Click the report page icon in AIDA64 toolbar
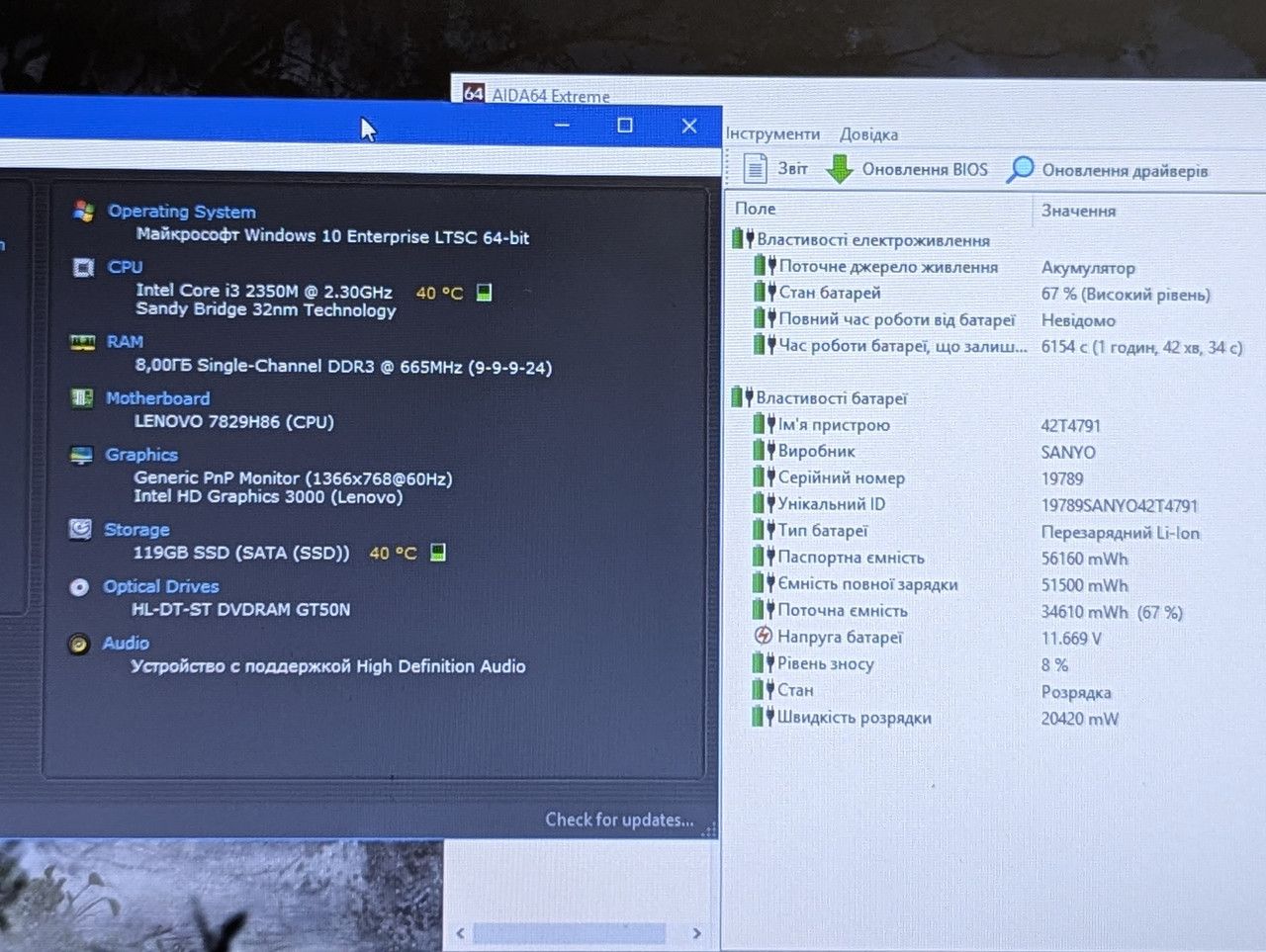 pos(755,169)
